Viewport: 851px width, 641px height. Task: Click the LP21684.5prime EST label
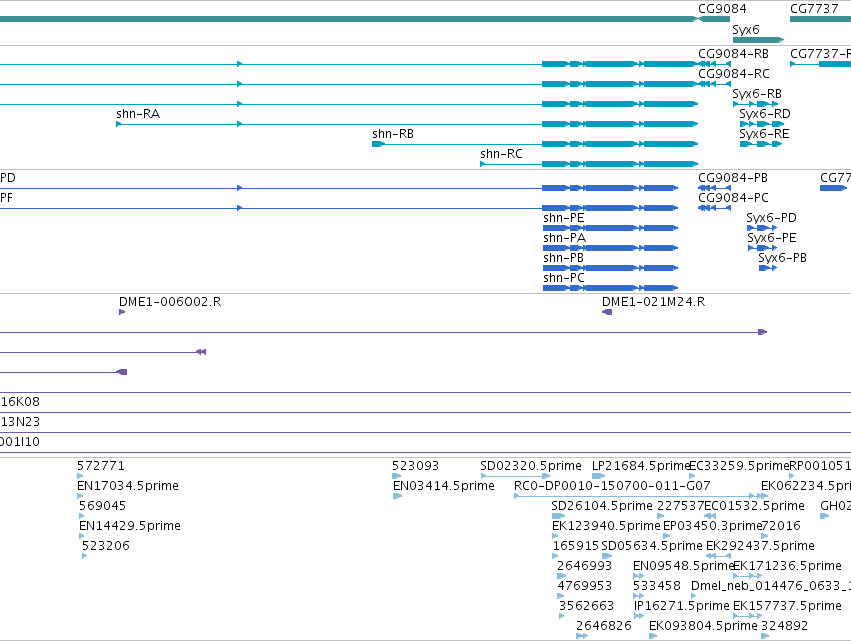coord(640,466)
